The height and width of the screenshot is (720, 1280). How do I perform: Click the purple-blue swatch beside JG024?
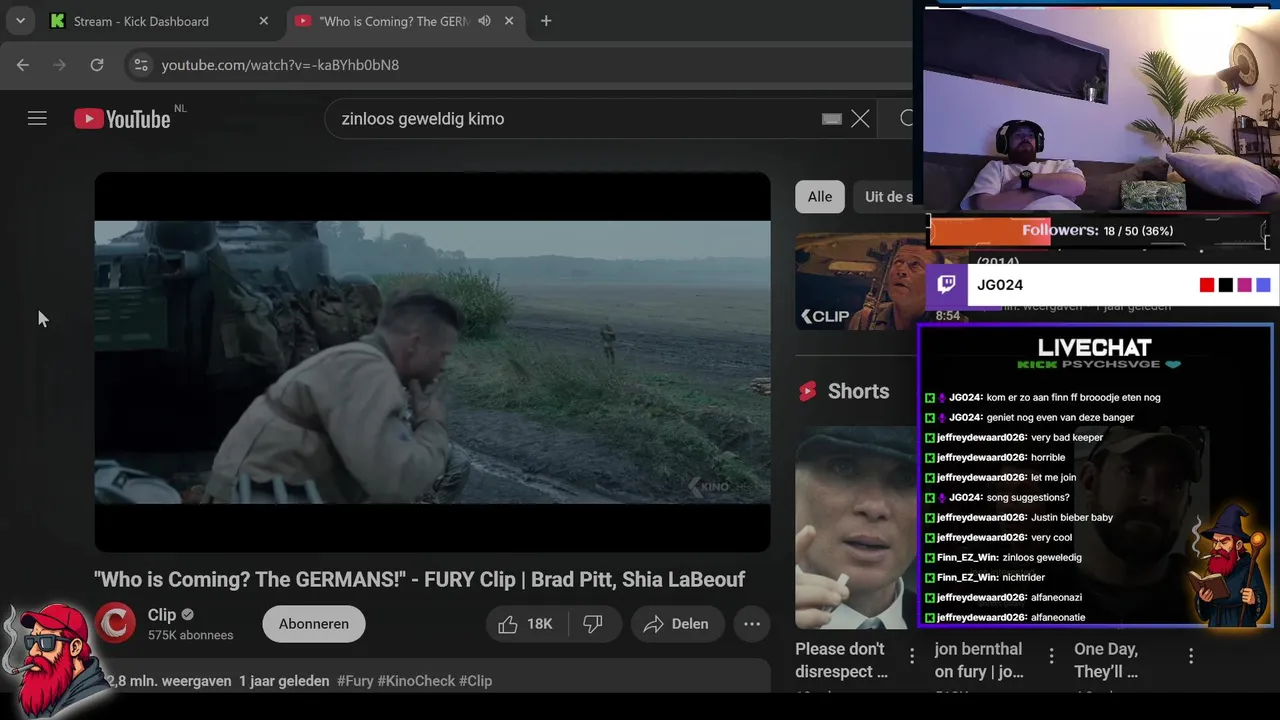(1263, 285)
